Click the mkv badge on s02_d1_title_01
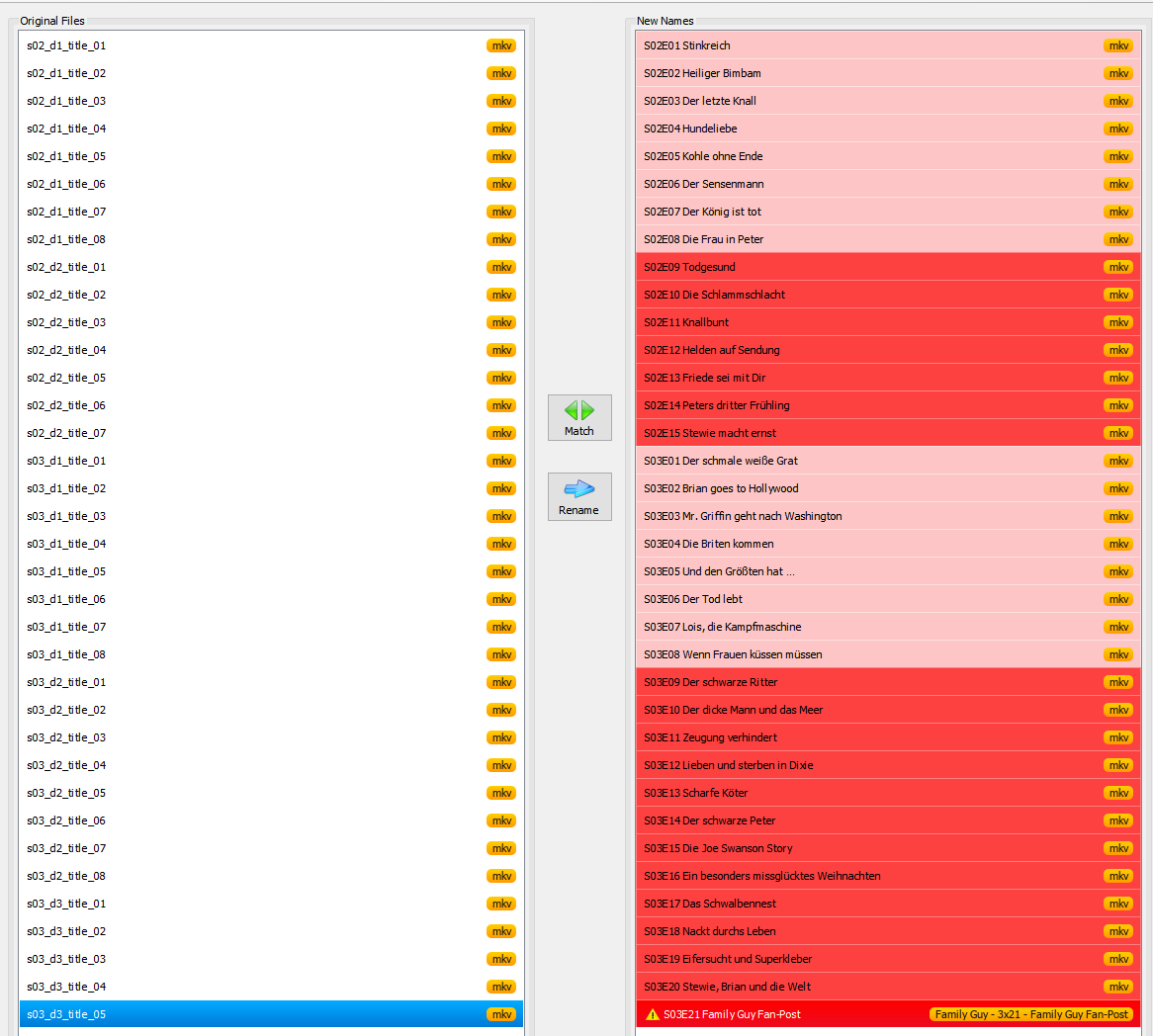Viewport: 1153px width, 1036px height. (x=501, y=45)
